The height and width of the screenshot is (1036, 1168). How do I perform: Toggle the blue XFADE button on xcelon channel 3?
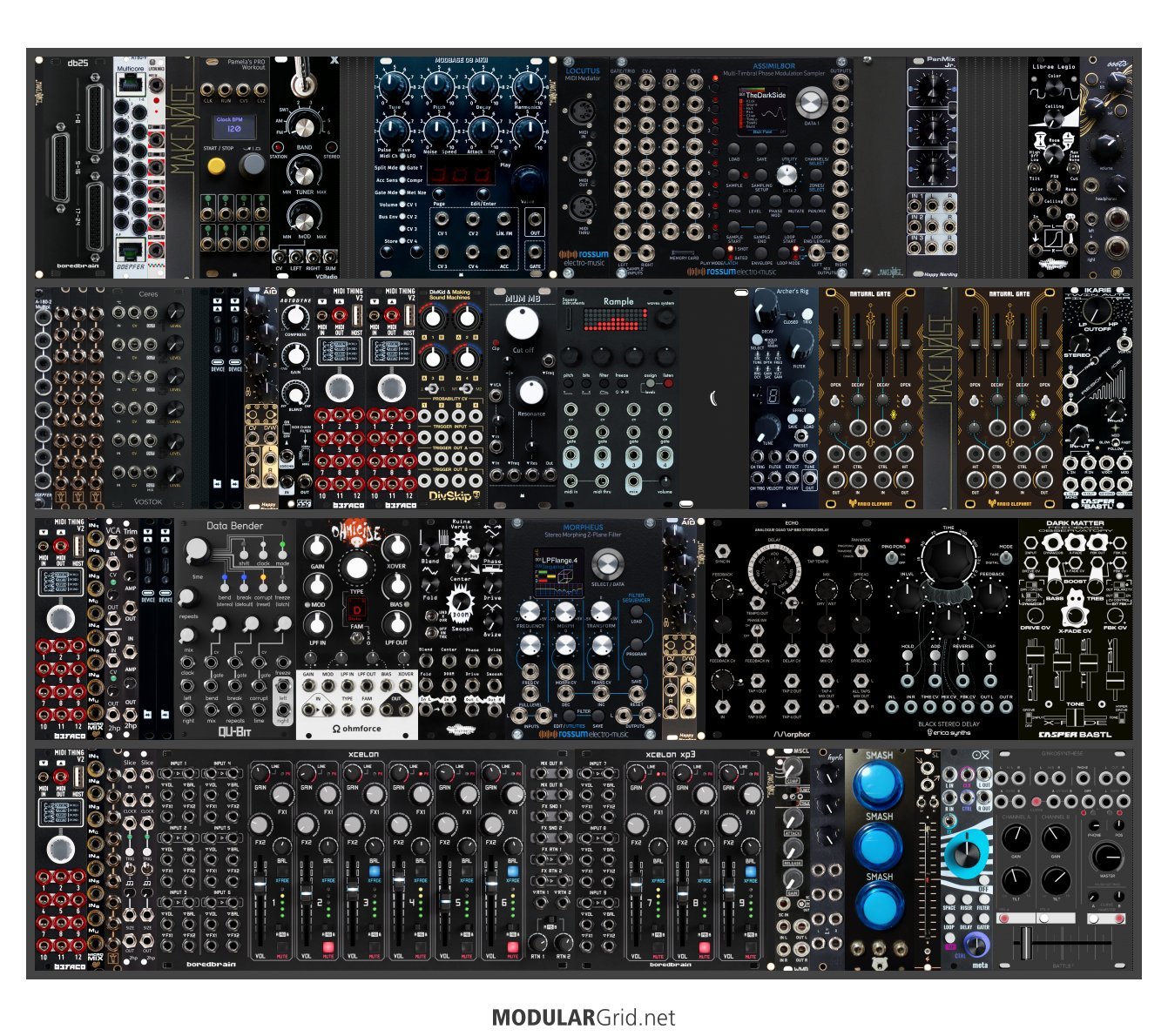375,871
